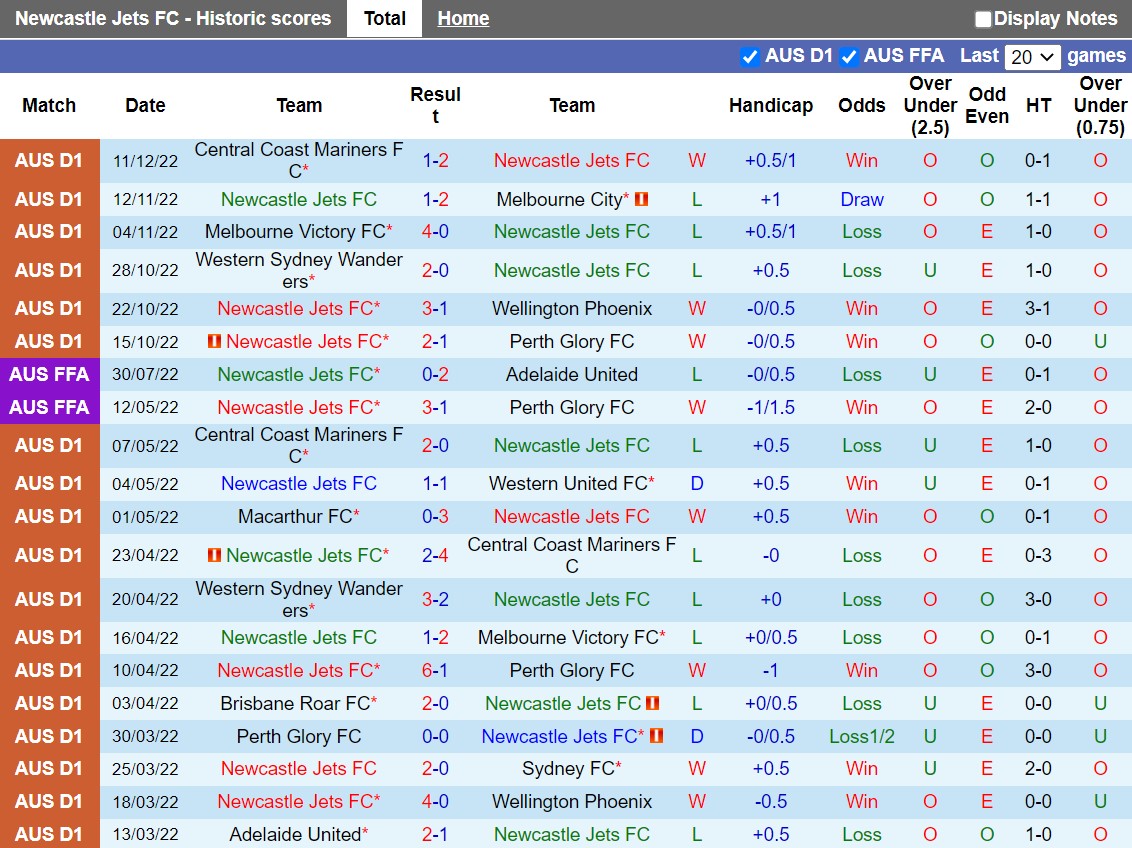Enable the Display Notes checkbox
Screen dimensions: 1132x848
[x=983, y=19]
